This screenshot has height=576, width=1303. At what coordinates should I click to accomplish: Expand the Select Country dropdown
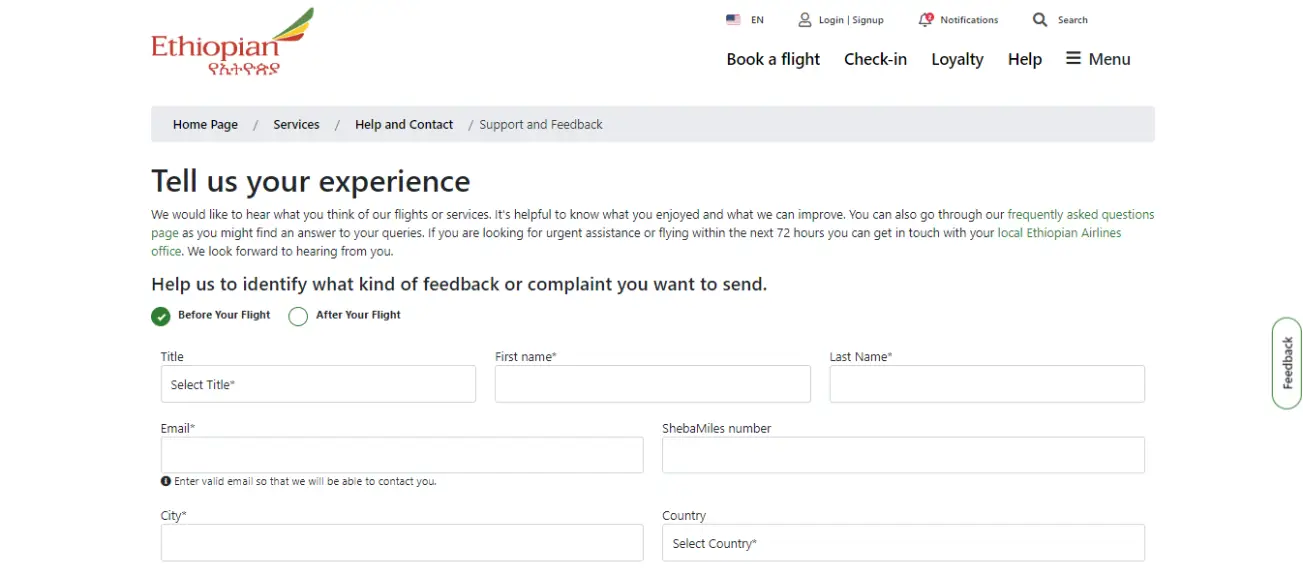pyautogui.click(x=903, y=543)
